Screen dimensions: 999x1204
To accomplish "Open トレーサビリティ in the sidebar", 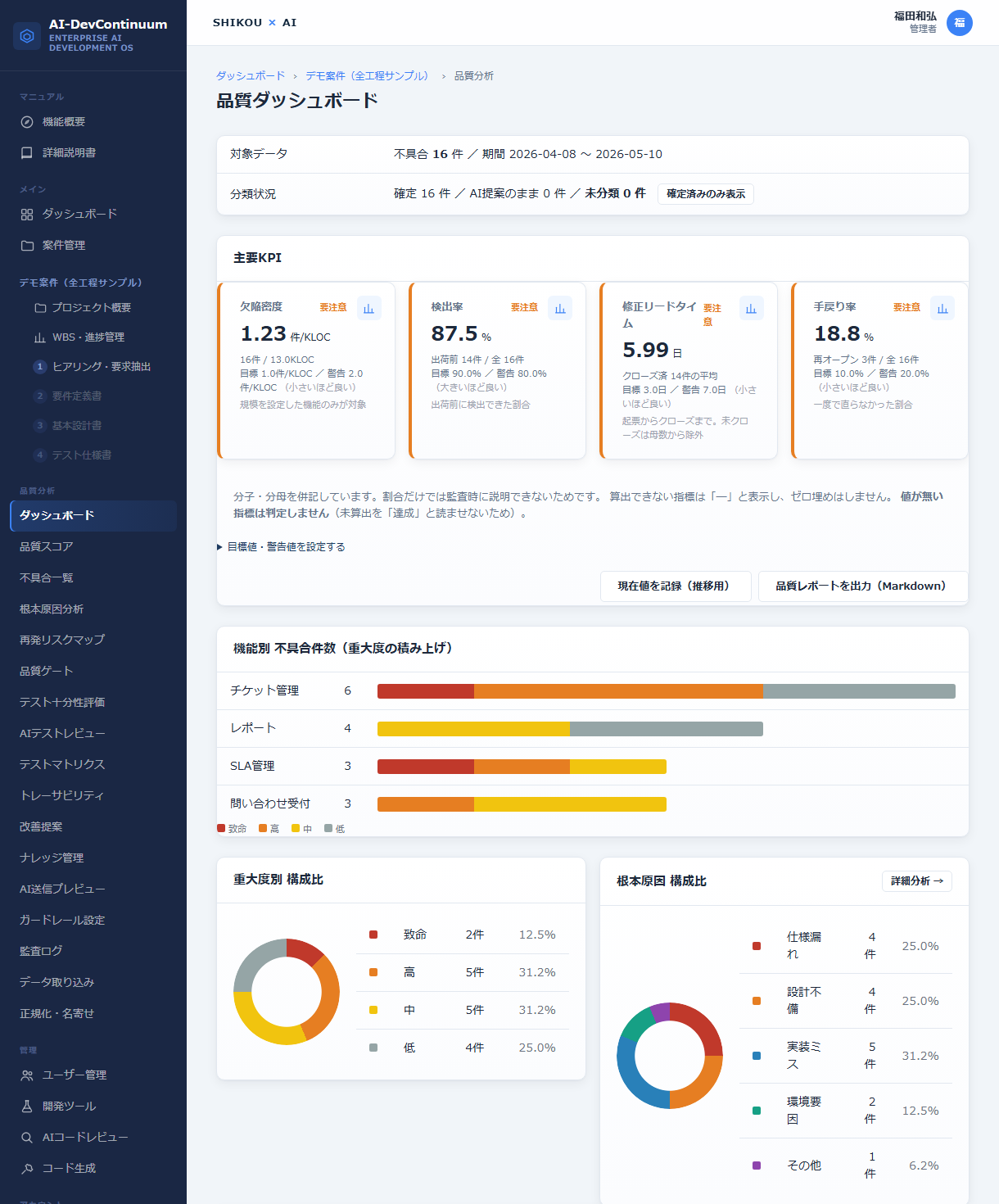I will (93, 796).
